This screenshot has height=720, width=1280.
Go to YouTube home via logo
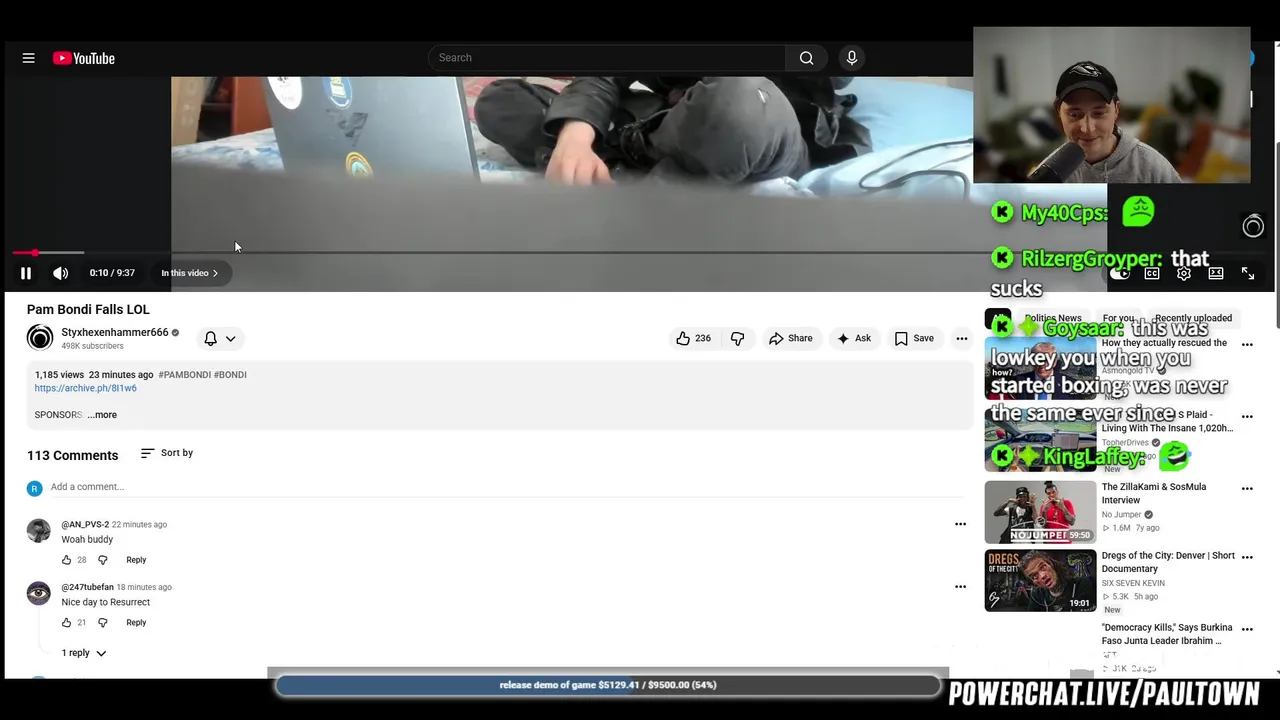84,58
